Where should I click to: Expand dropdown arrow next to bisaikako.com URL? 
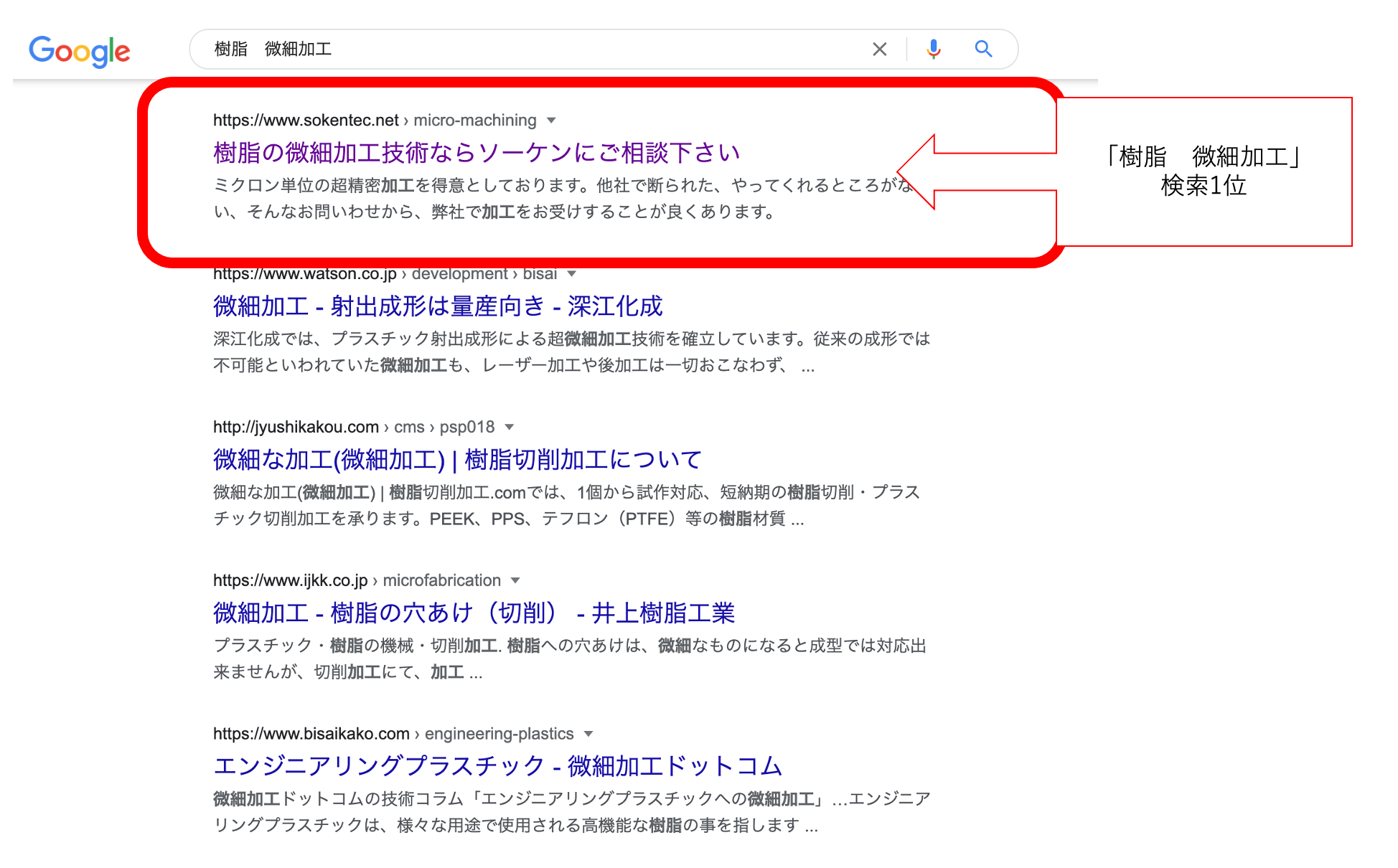588,735
